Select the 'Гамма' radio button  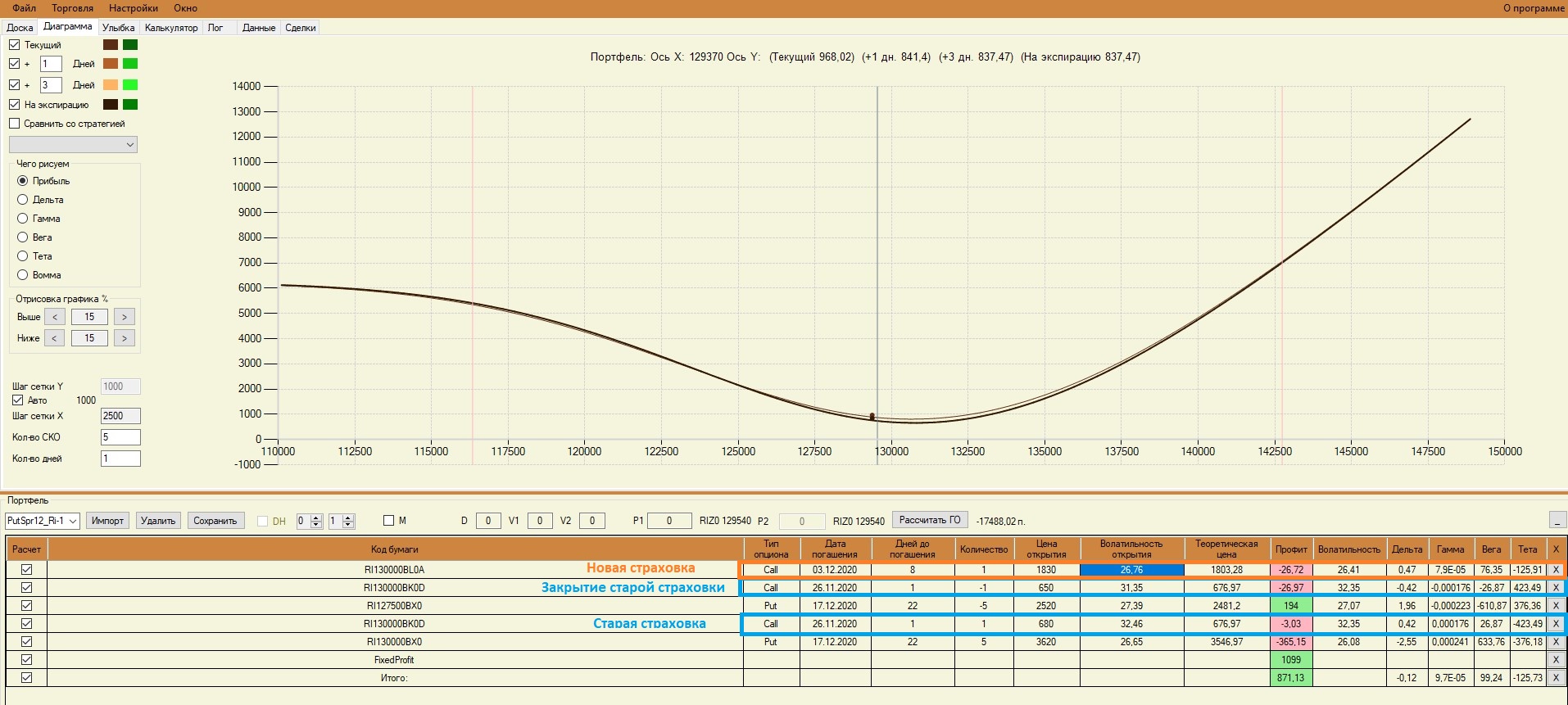(x=23, y=219)
